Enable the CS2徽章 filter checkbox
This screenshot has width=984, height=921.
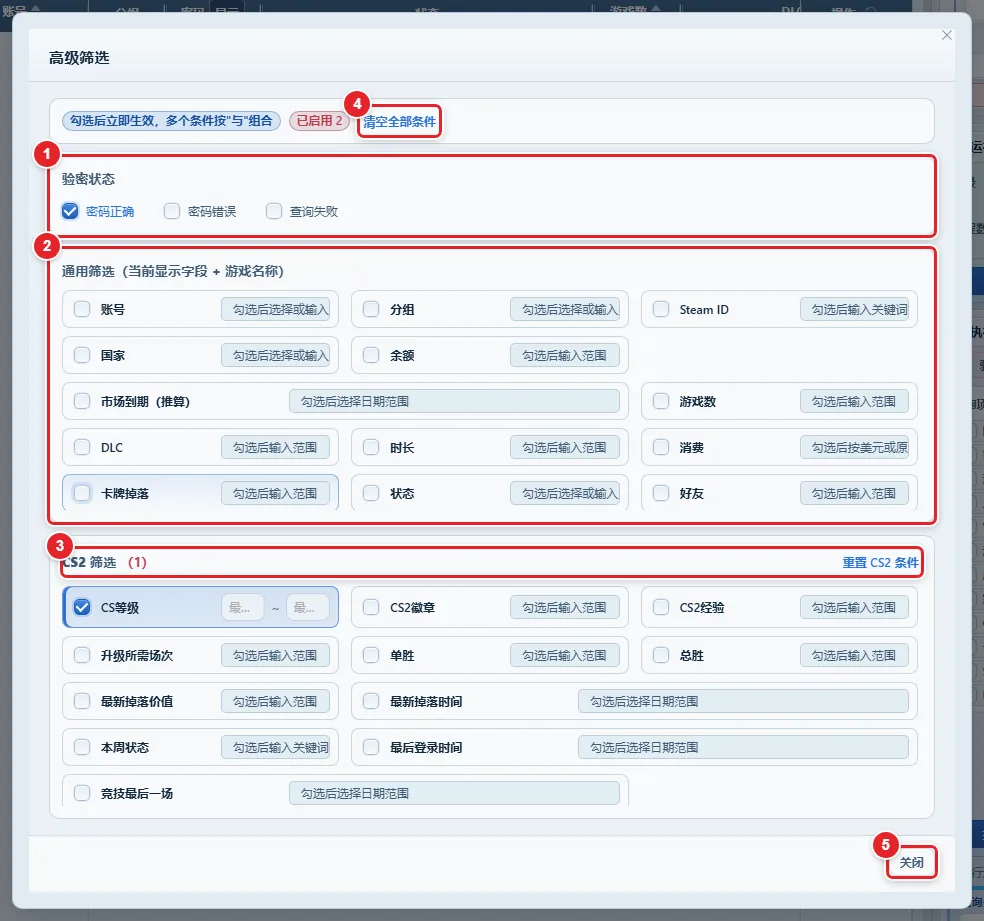coord(372,607)
